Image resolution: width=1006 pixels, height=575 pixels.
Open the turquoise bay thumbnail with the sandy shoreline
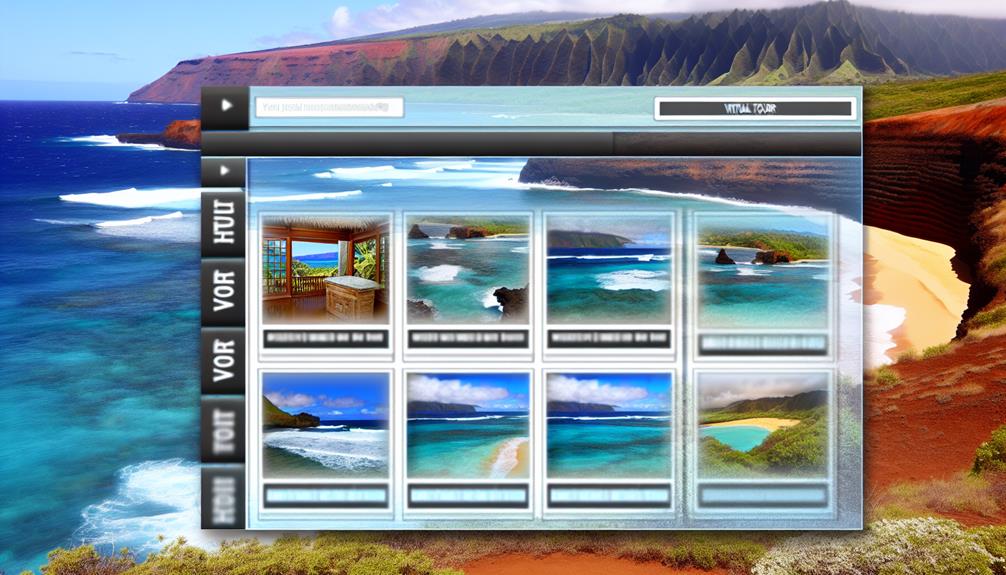(468, 425)
